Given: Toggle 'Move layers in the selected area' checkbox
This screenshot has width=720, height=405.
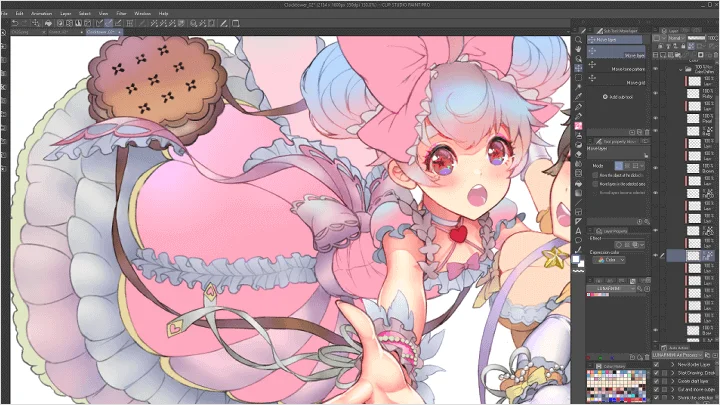Looking at the screenshot, I should coord(595,184).
